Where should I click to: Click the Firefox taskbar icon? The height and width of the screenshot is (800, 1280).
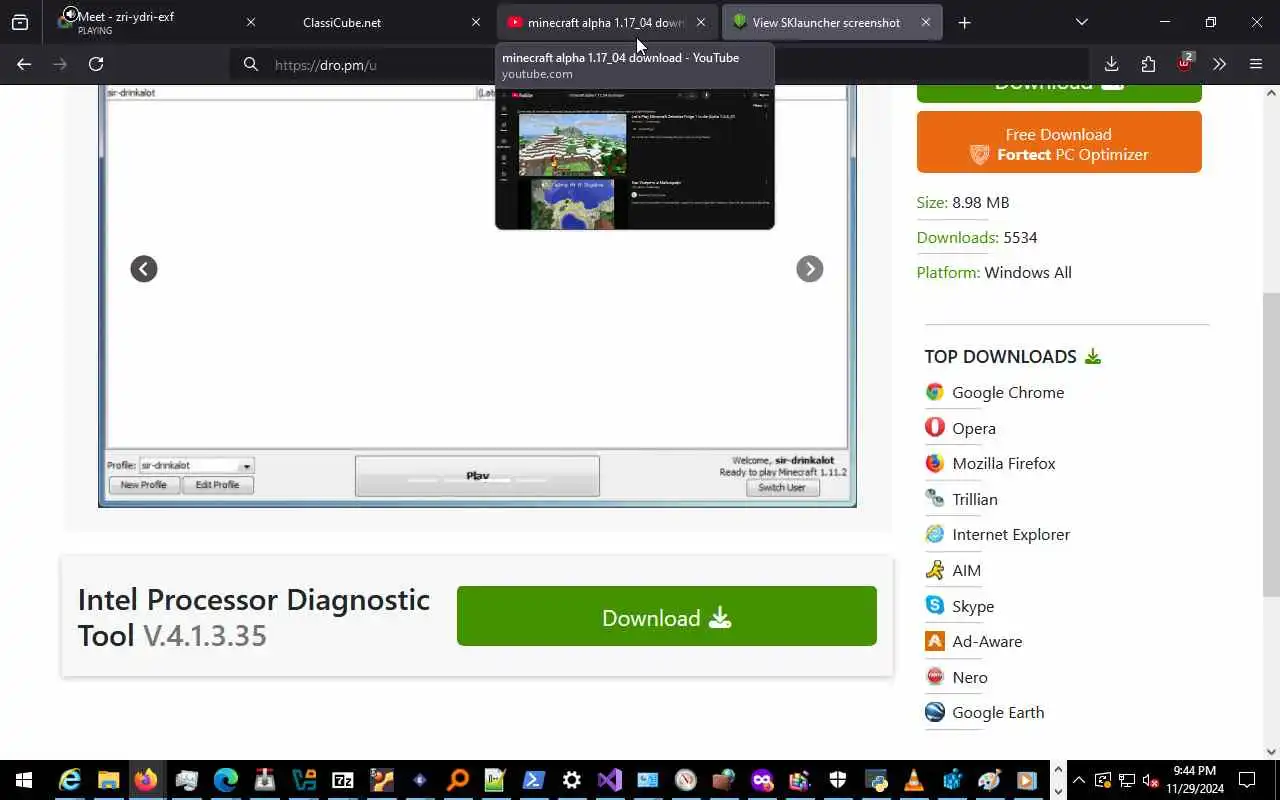(x=146, y=780)
